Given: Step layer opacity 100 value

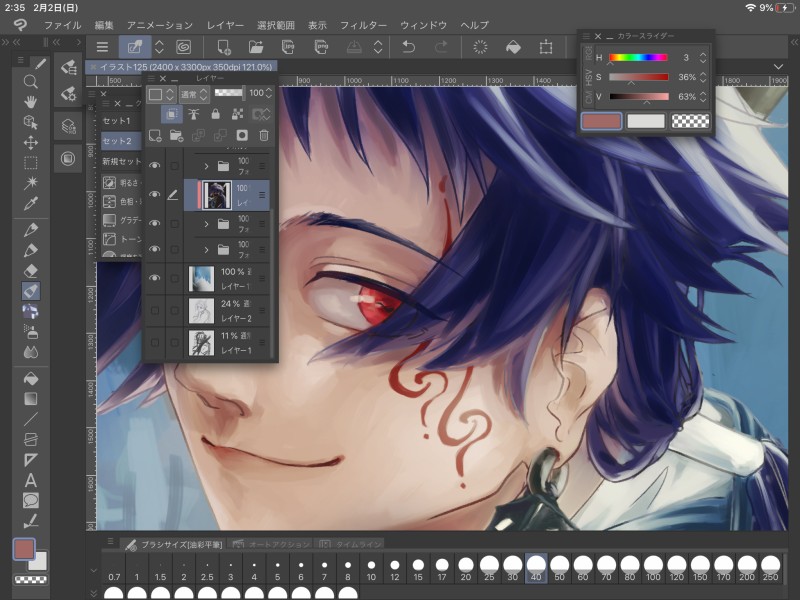Looking at the screenshot, I should point(269,93).
